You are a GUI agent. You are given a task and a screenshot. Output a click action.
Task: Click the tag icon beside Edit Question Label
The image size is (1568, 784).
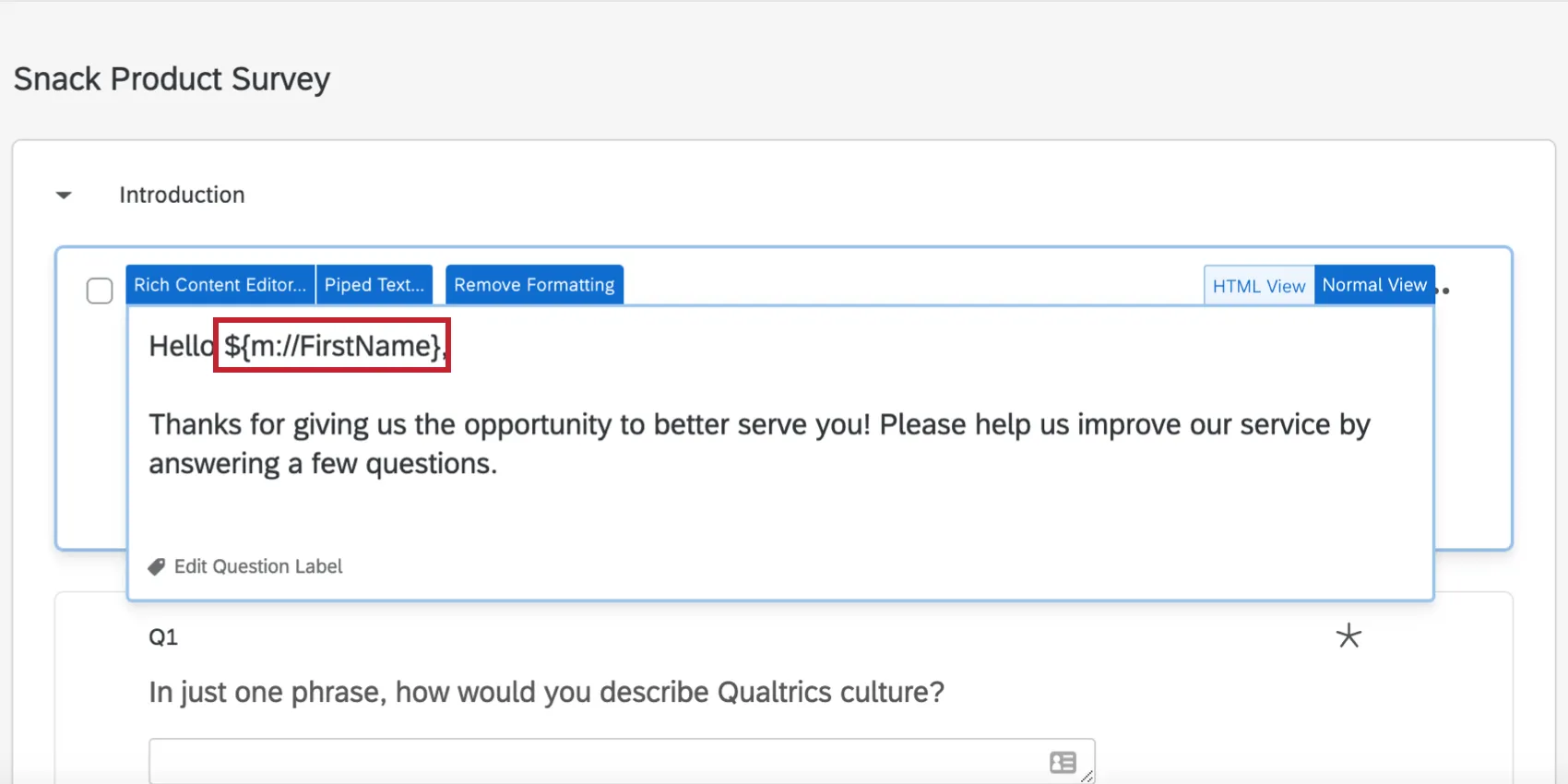(157, 566)
